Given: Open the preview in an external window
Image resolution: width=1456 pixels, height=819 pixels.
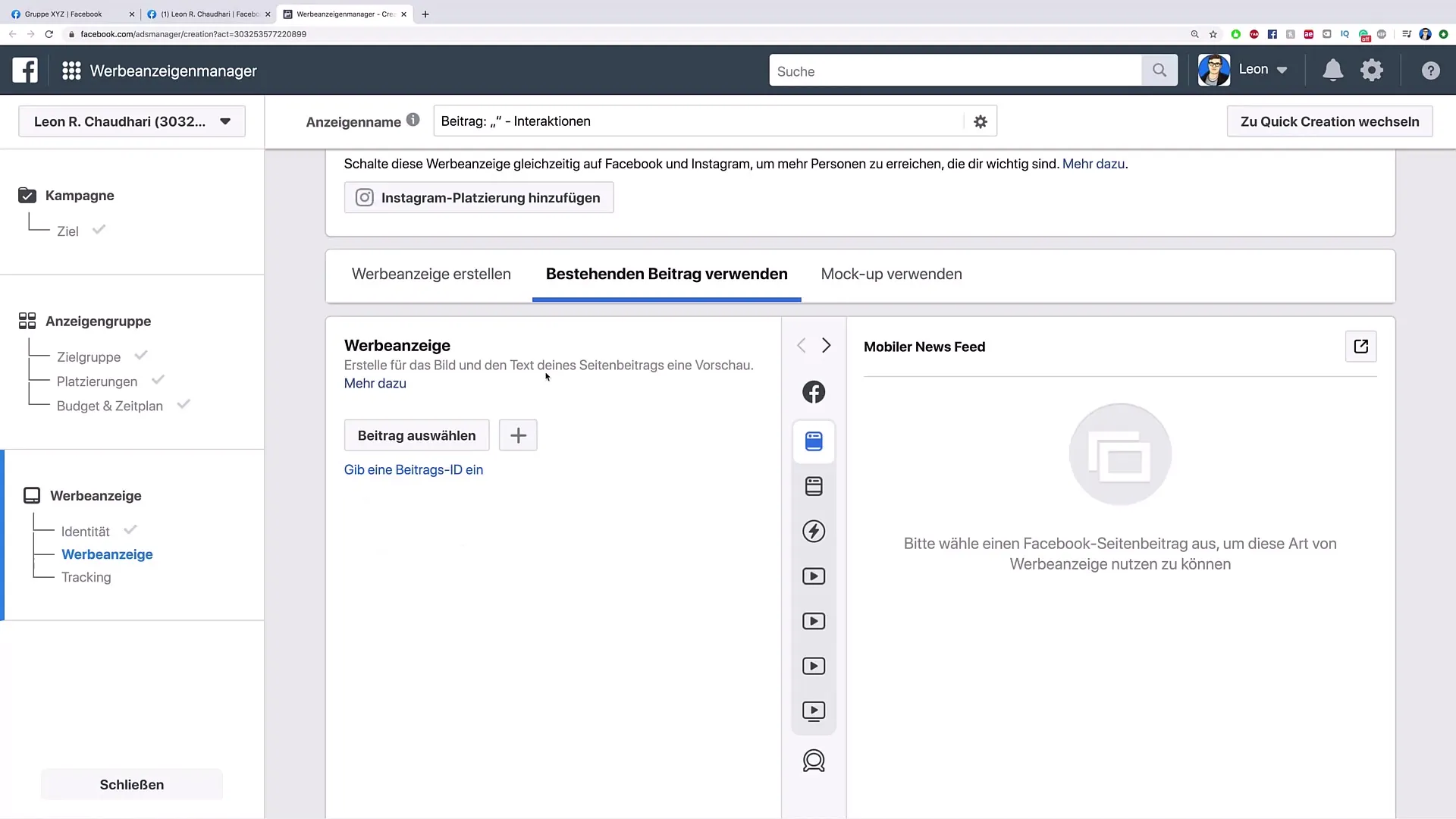Looking at the screenshot, I should pyautogui.click(x=1360, y=347).
